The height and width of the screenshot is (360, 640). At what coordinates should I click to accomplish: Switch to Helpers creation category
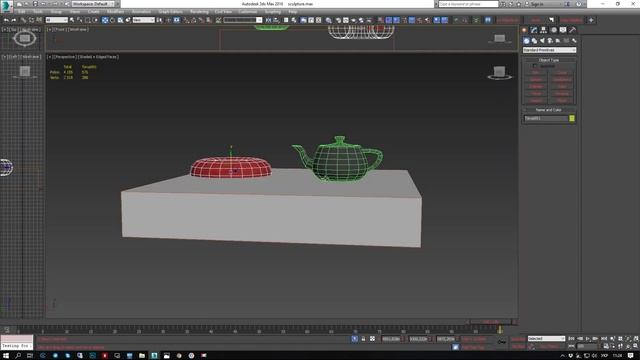[558, 40]
